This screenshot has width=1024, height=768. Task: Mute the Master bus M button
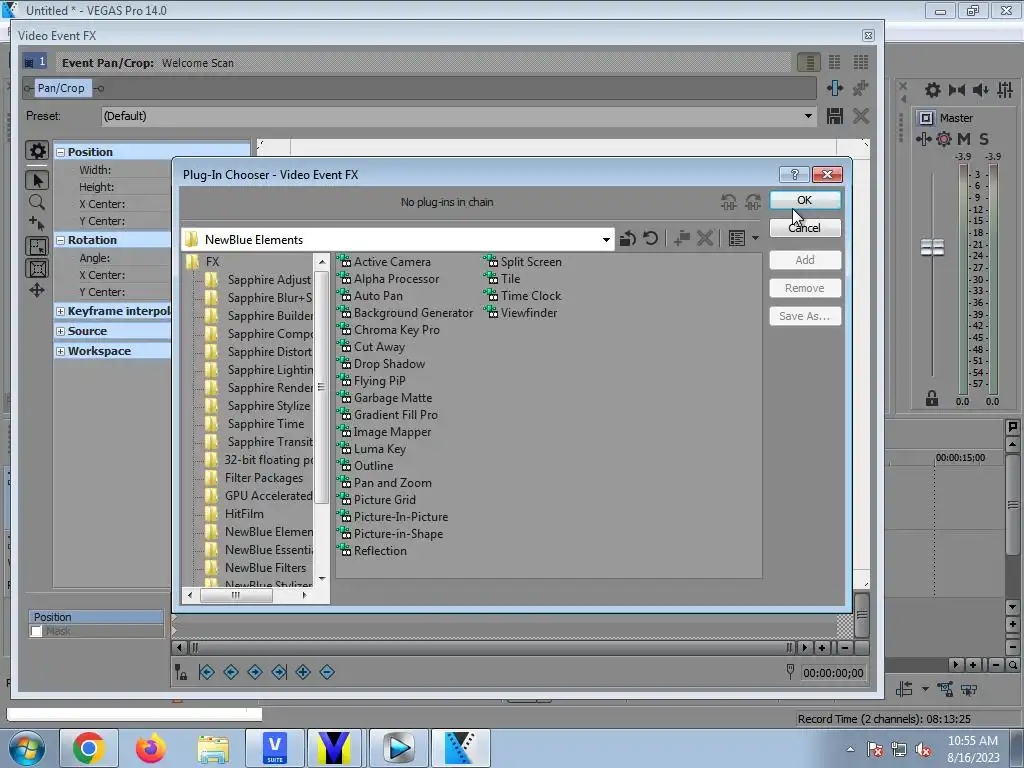pos(964,139)
